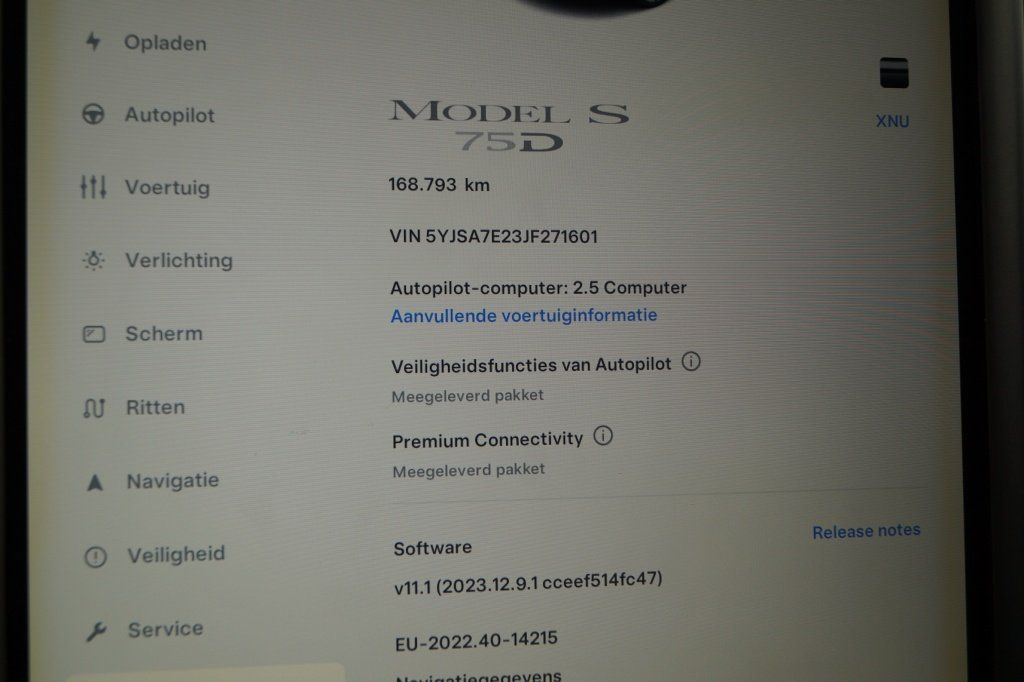This screenshot has height=682, width=1024.
Task: Switch to the Opladen menu
Action: pos(165,43)
